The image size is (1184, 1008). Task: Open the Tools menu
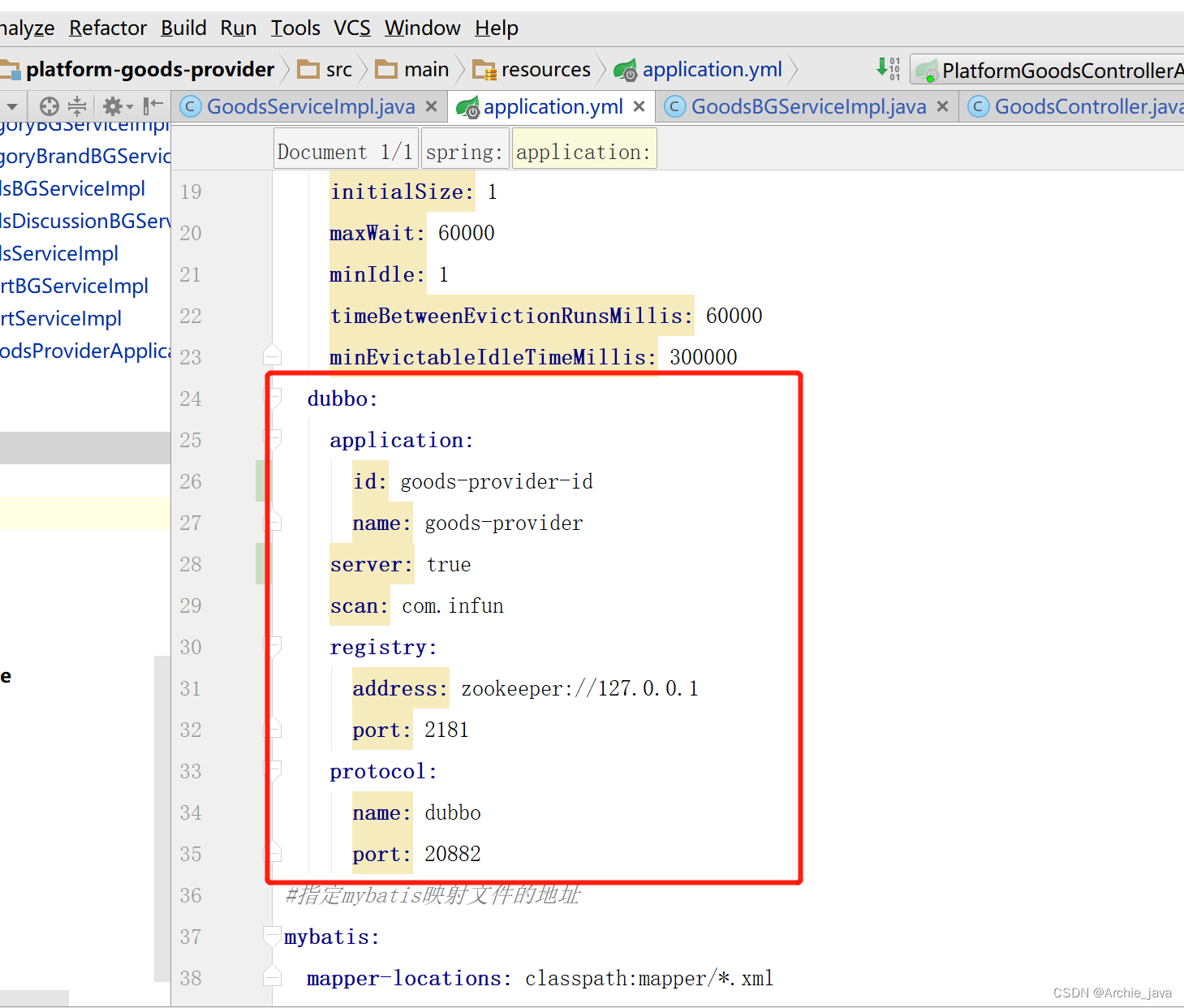[x=295, y=28]
